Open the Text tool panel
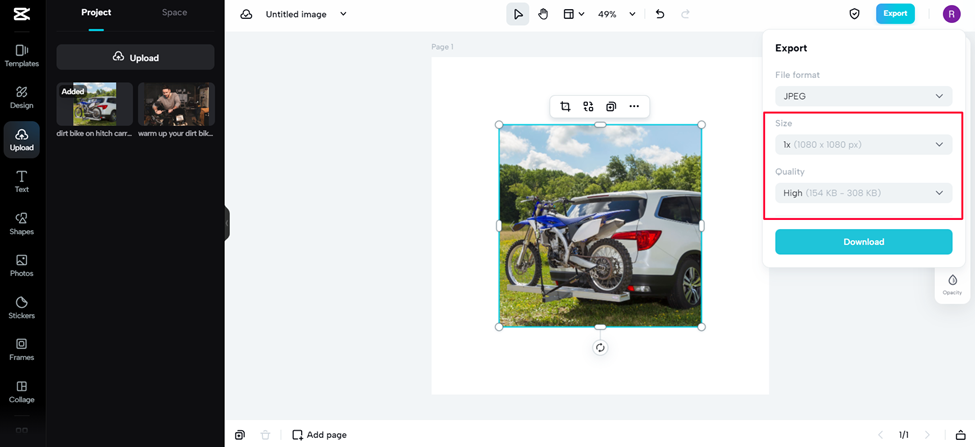 click(22, 182)
